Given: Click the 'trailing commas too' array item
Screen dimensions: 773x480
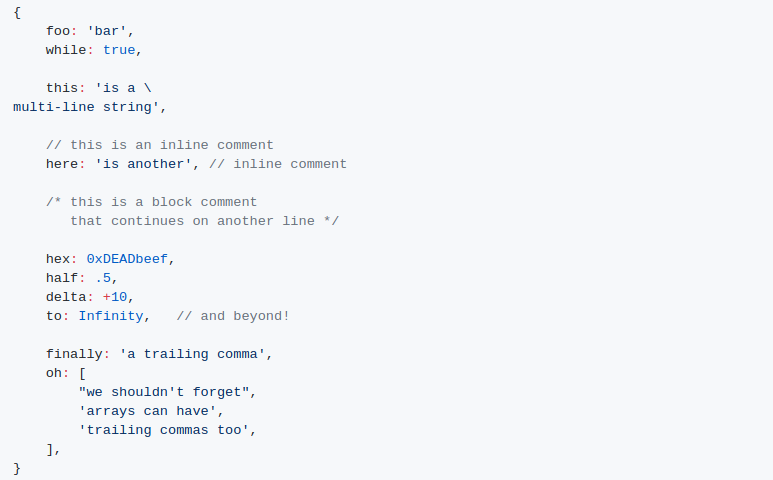Looking at the screenshot, I should point(164,430).
